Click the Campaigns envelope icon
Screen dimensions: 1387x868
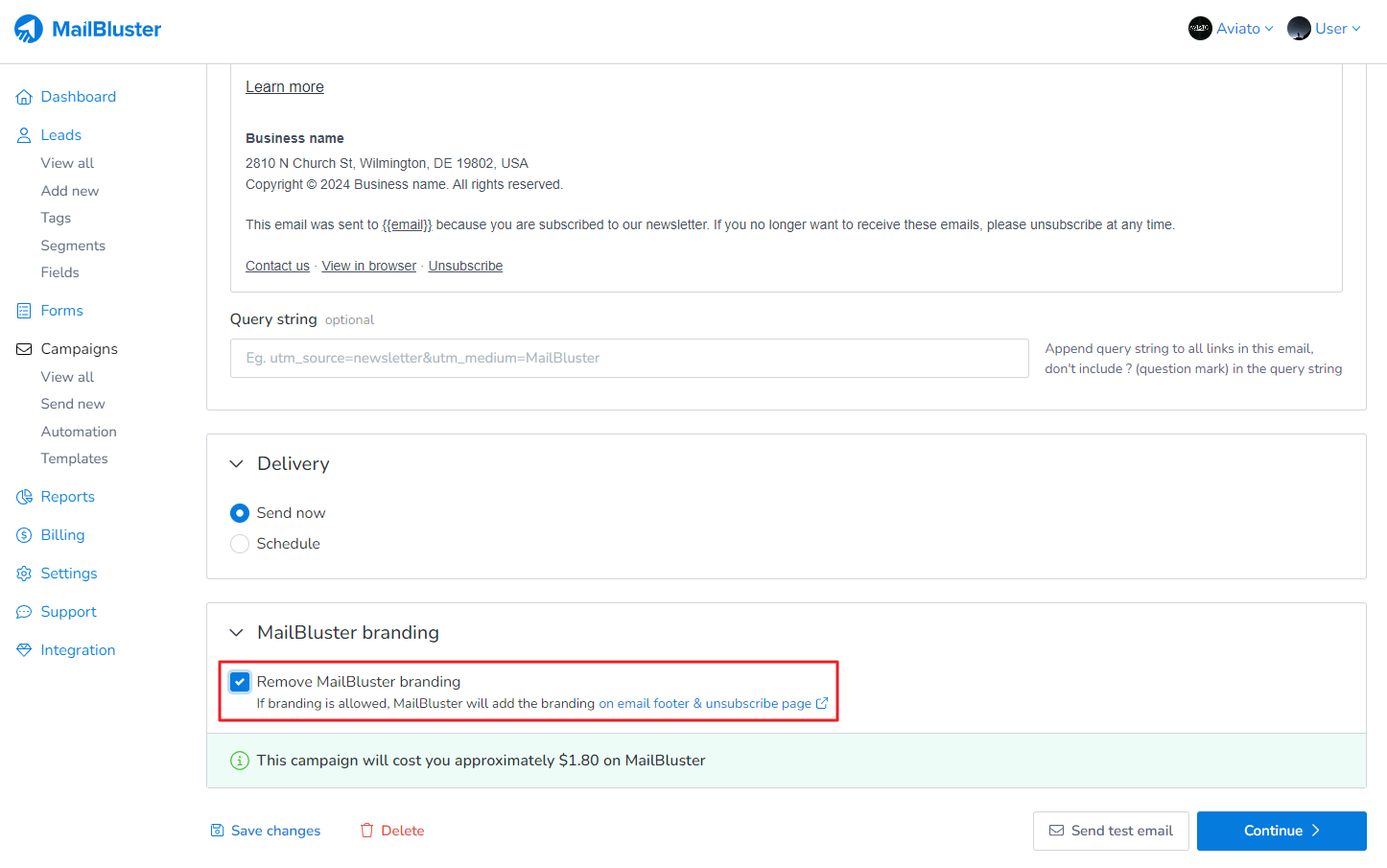pyautogui.click(x=24, y=348)
